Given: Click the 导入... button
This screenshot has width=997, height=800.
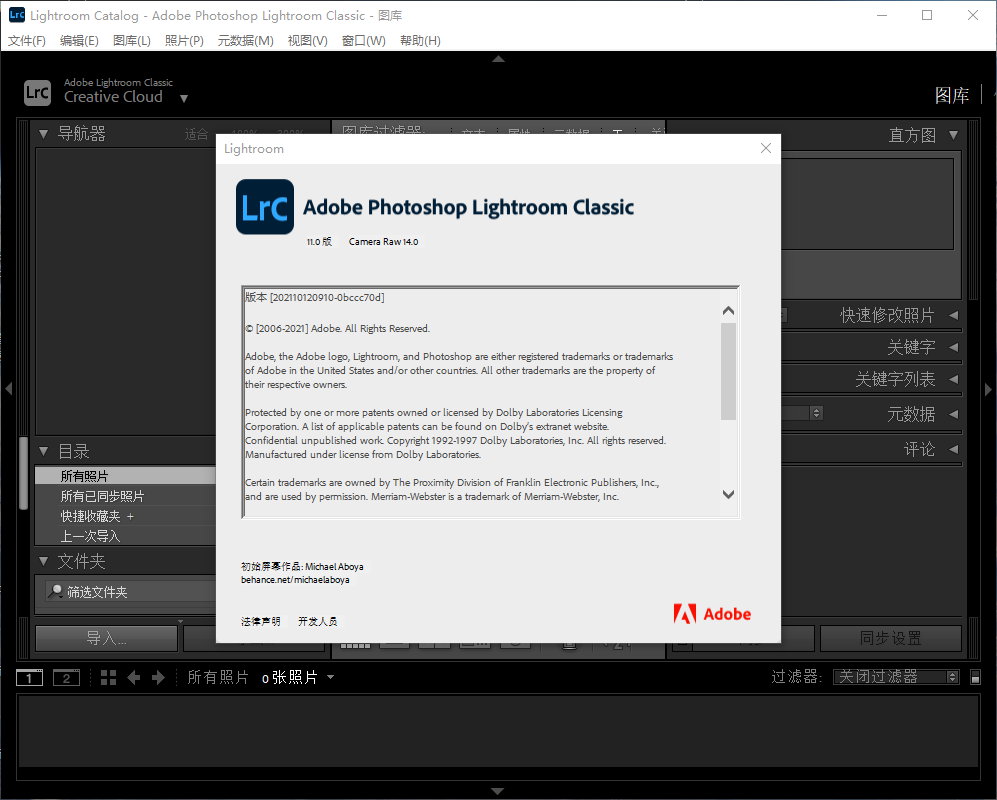Looking at the screenshot, I should (106, 638).
